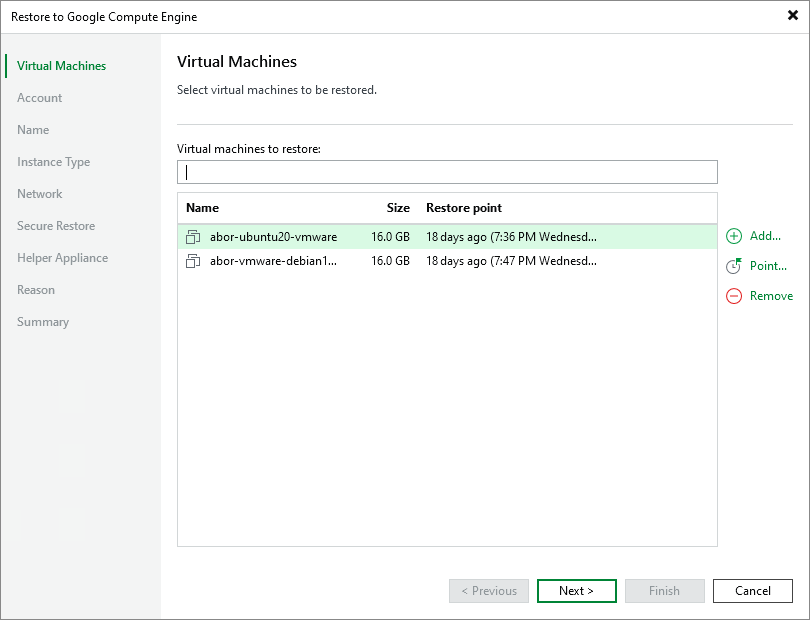Image resolution: width=810 pixels, height=620 pixels.
Task: Click Remove to delete selected VM
Action: pos(771,296)
